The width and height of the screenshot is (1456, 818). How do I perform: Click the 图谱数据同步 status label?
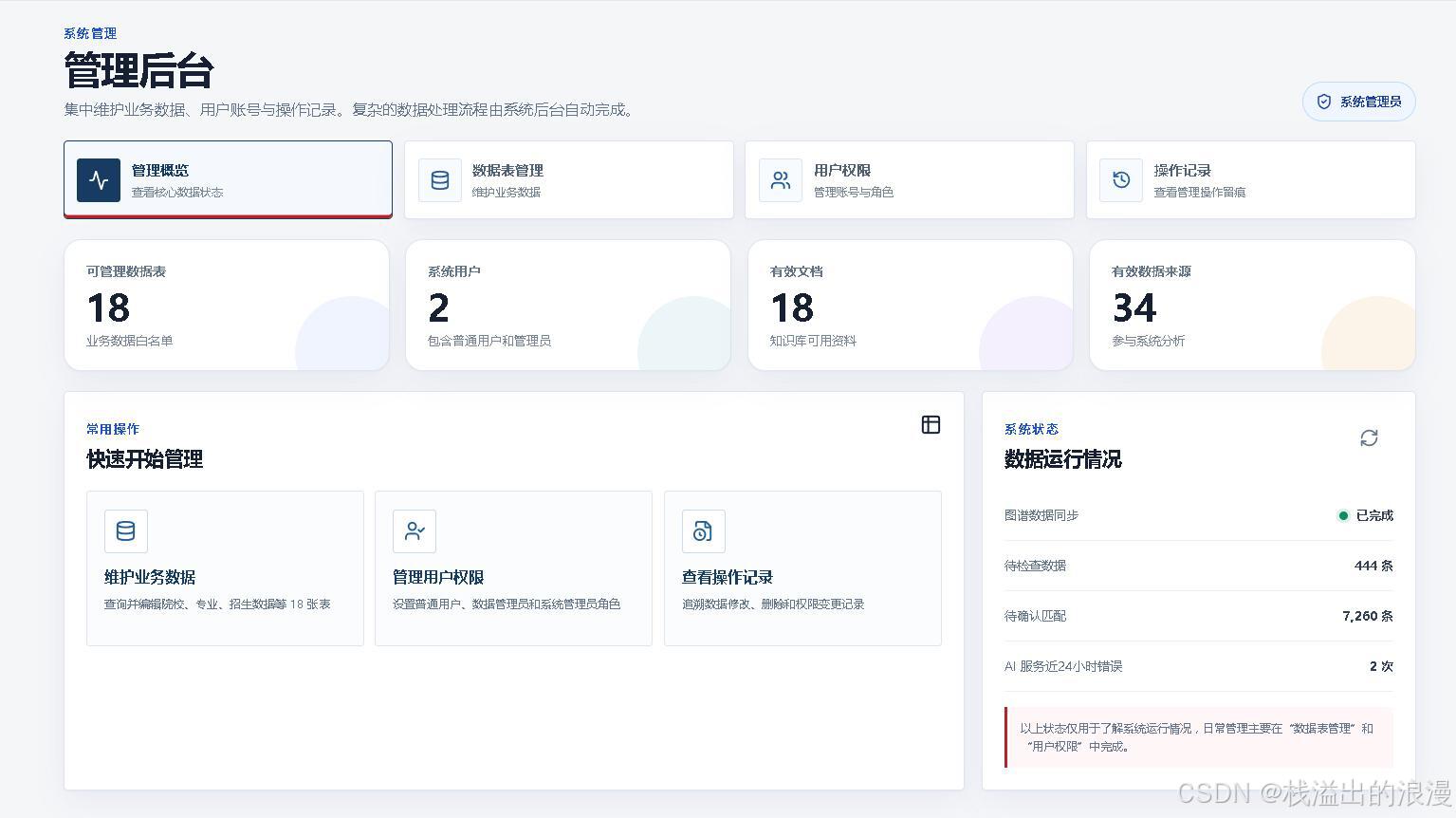tap(1041, 515)
